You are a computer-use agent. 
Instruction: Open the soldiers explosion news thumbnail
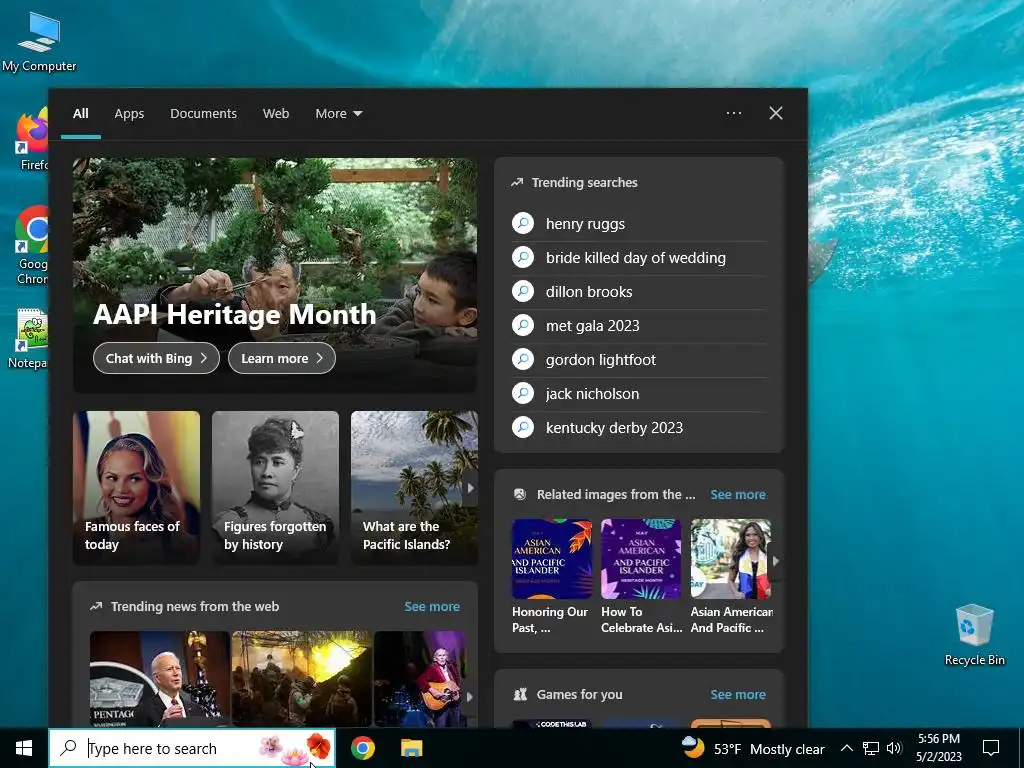pyautogui.click(x=301, y=679)
